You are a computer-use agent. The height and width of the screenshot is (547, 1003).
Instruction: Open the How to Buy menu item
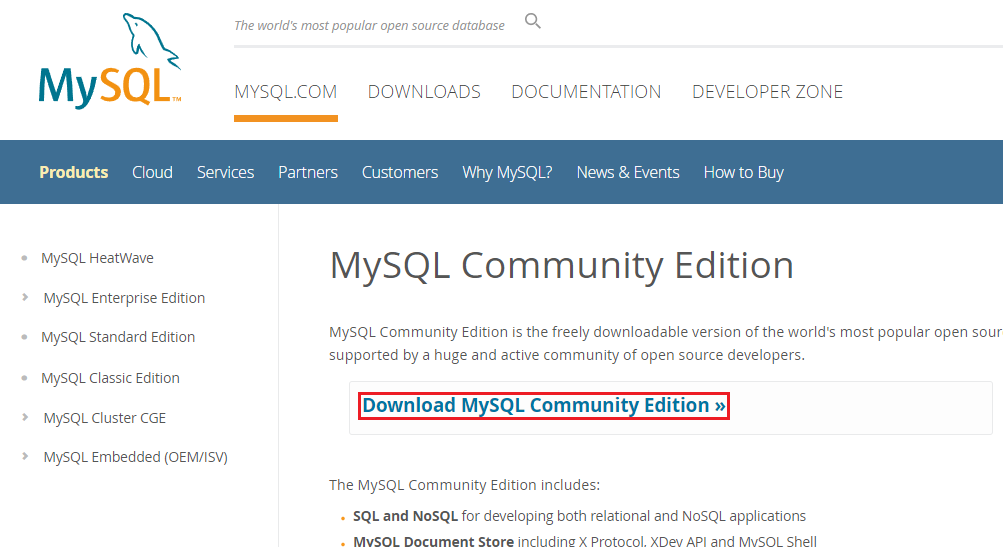pos(743,173)
